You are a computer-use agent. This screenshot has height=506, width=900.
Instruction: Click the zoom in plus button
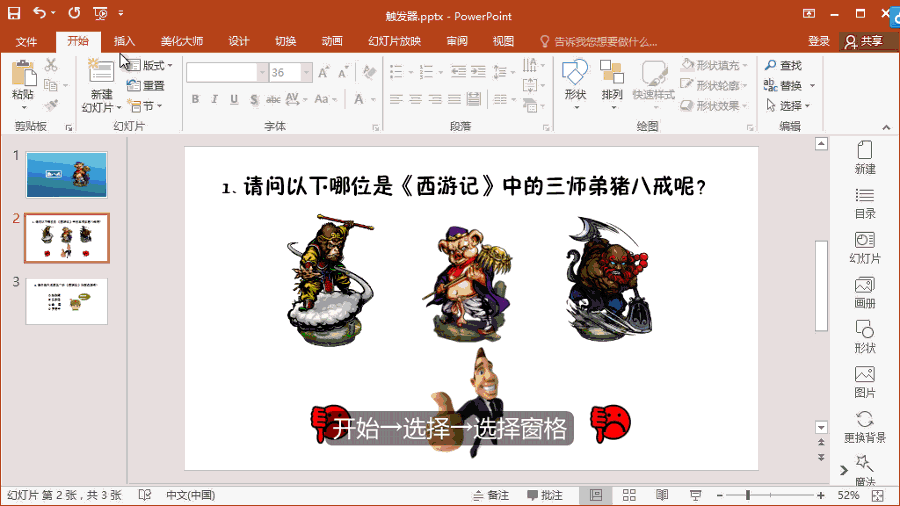[821, 495]
